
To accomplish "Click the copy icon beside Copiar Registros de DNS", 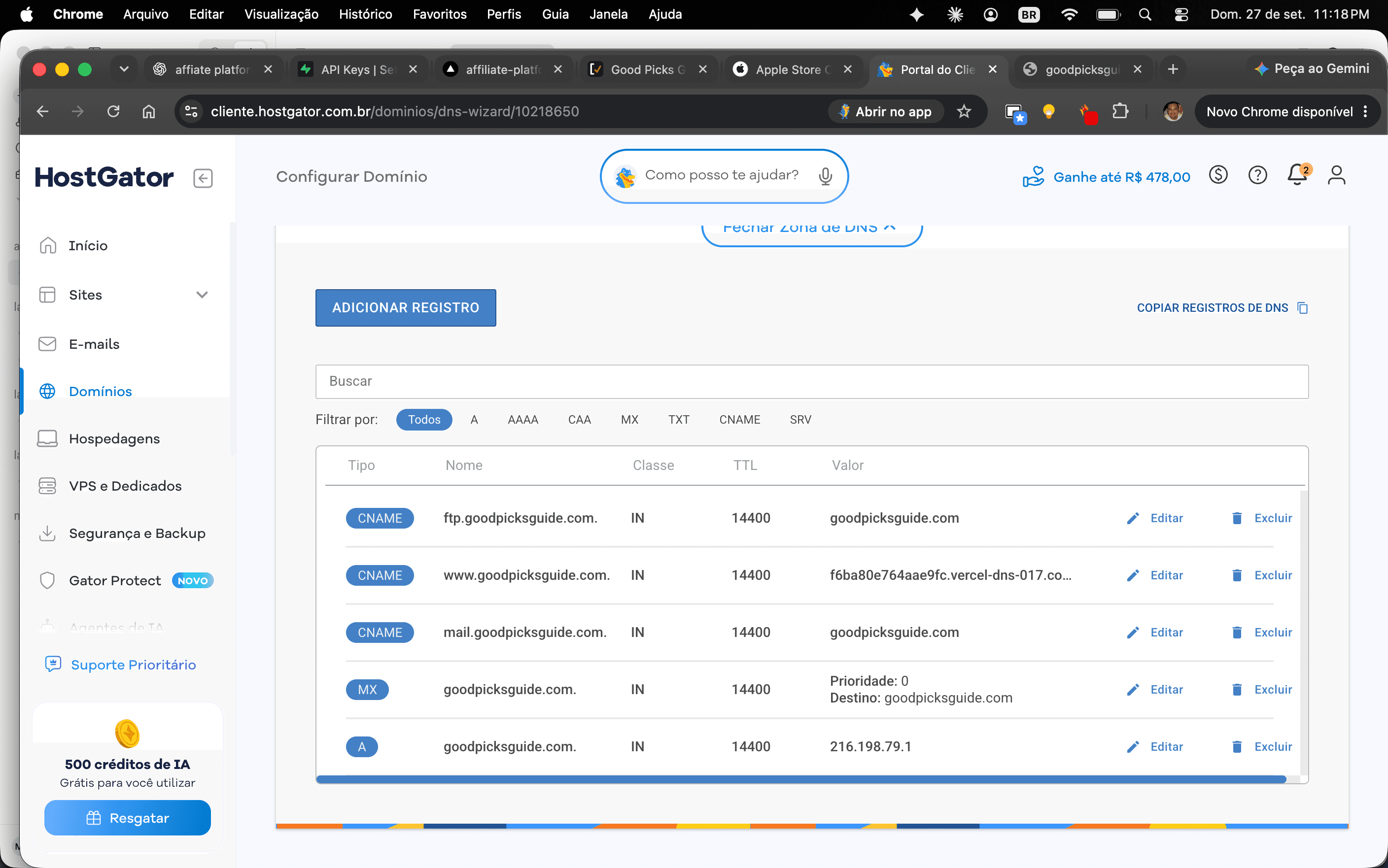I will point(1302,308).
